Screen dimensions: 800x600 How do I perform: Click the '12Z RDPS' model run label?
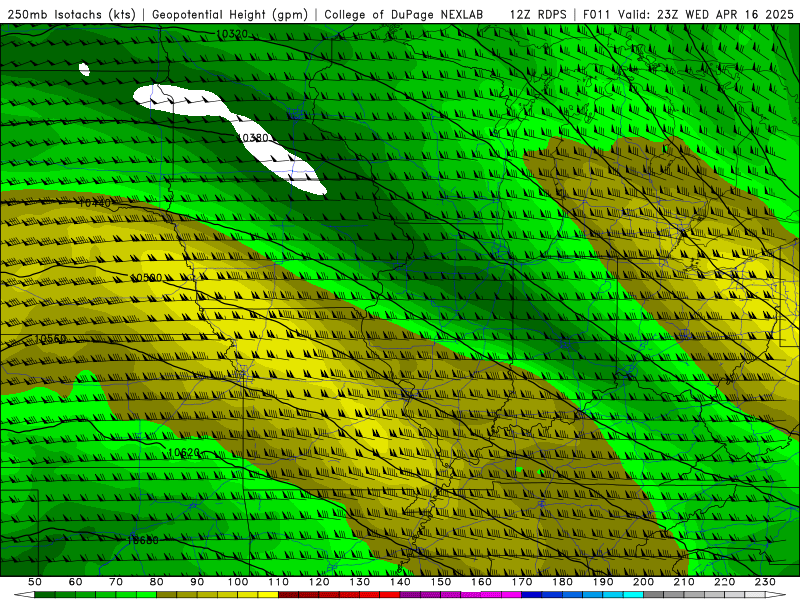tap(538, 15)
